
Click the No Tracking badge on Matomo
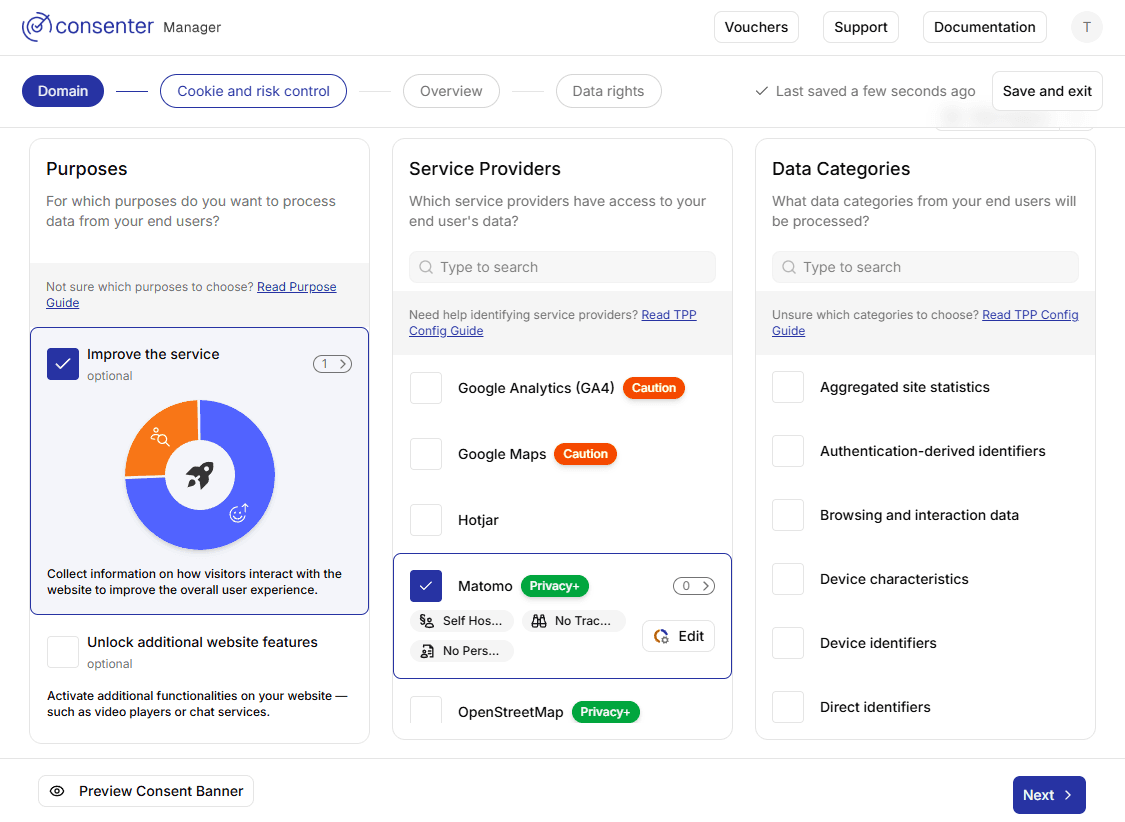click(574, 620)
